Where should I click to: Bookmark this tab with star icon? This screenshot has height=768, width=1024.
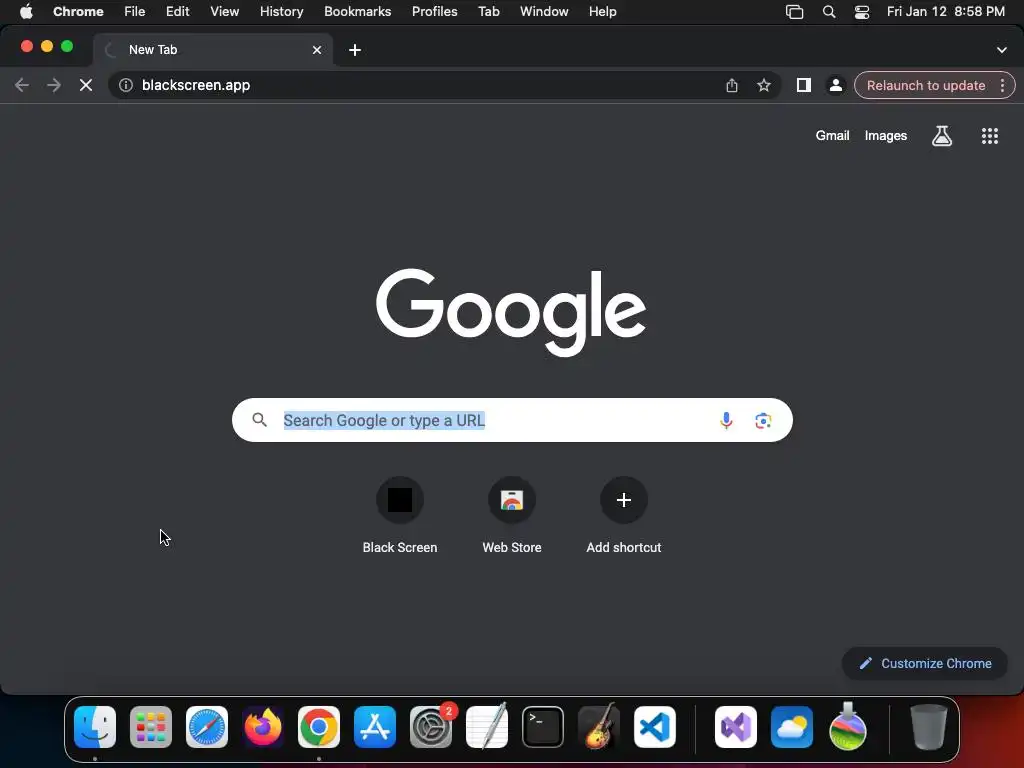pyautogui.click(x=763, y=85)
